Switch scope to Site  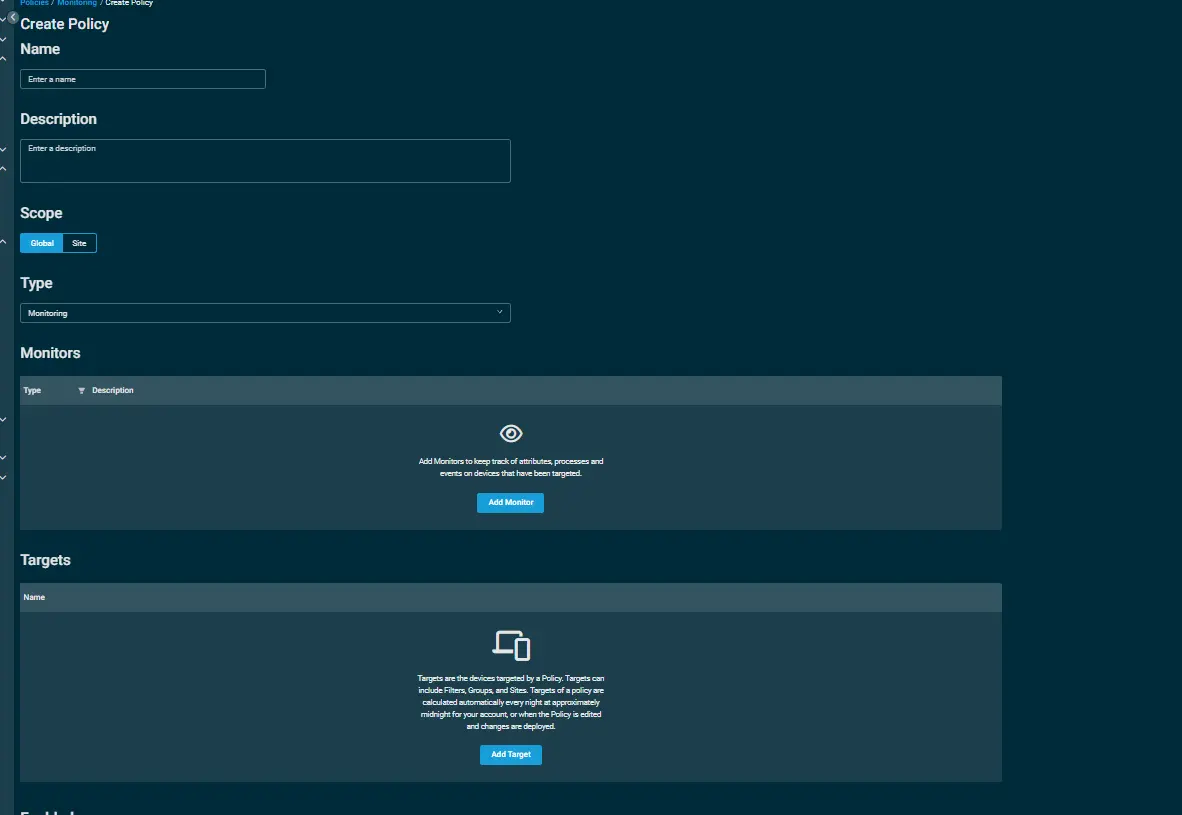[79, 243]
